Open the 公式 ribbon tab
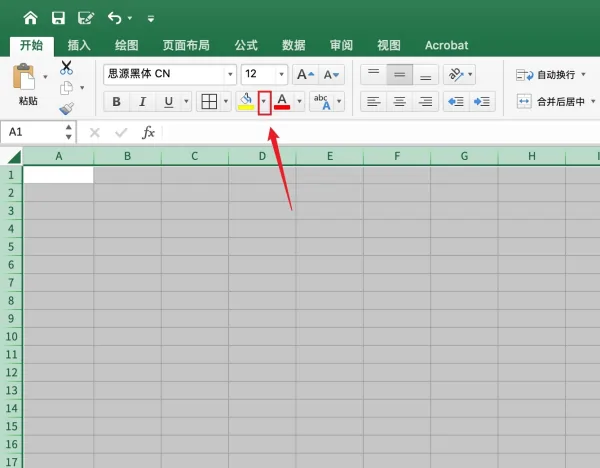 (246, 46)
